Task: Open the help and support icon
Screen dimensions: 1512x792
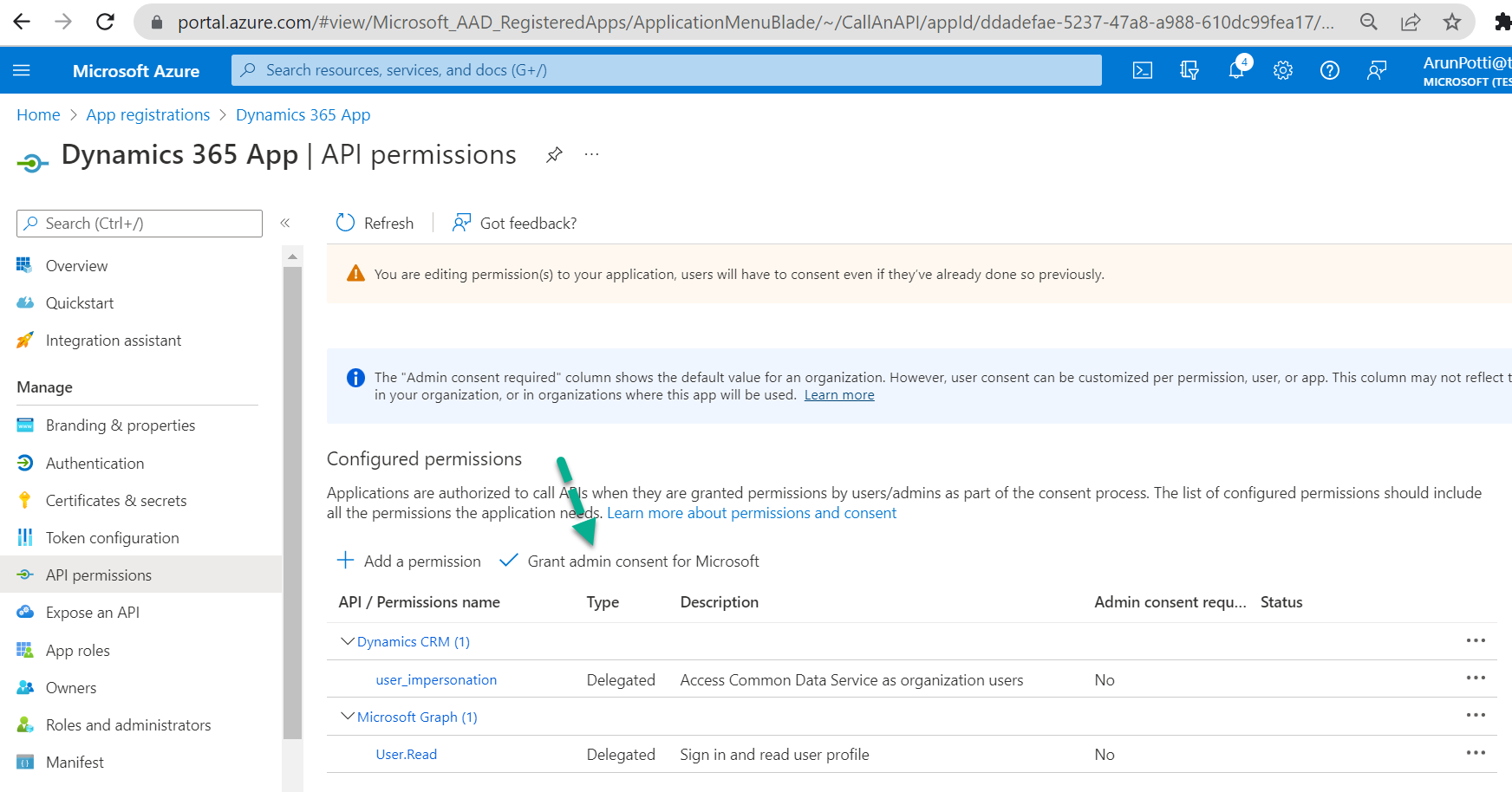Action: coord(1329,70)
